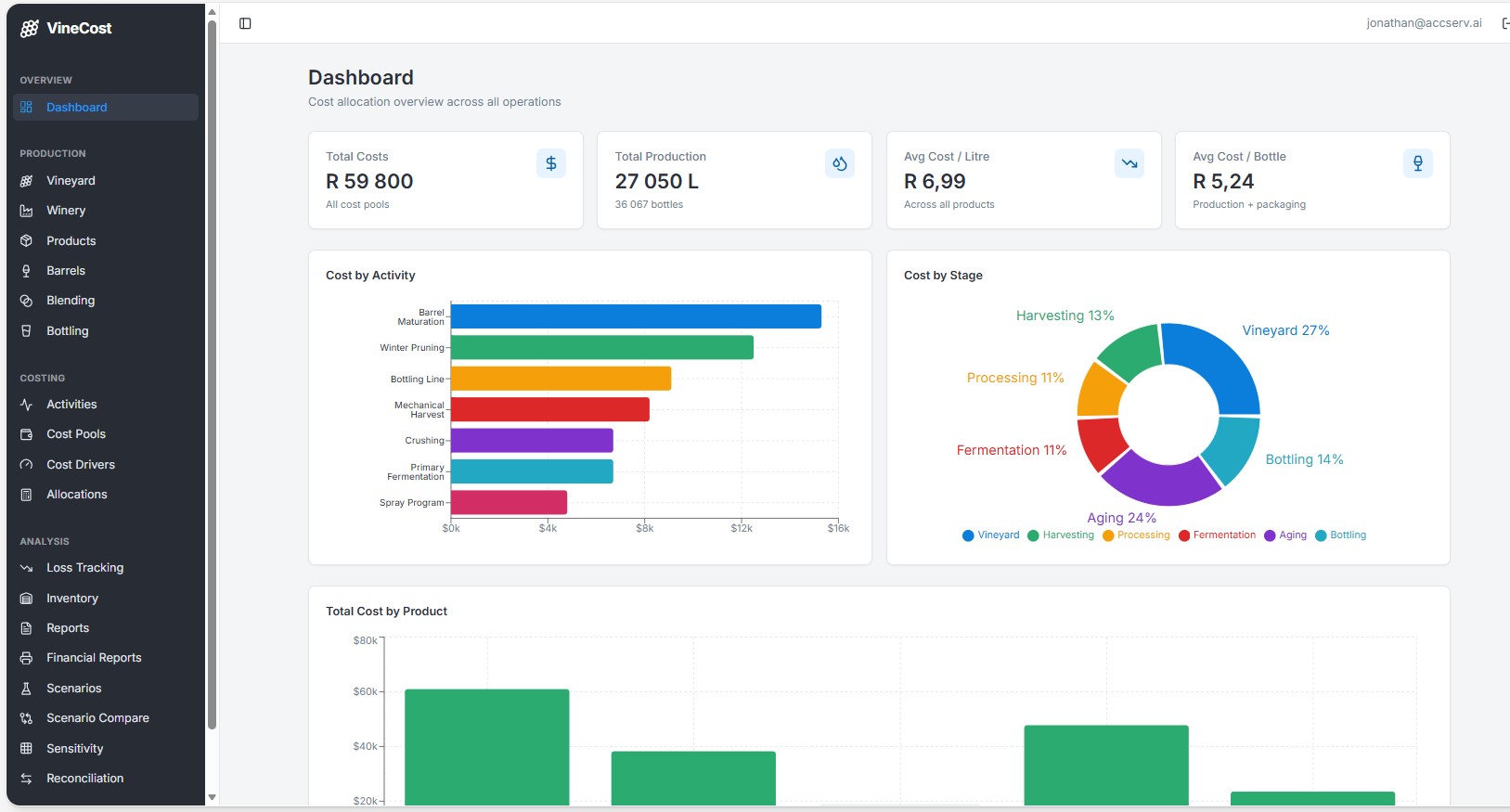The width and height of the screenshot is (1510, 812).
Task: Open the Barrels page
Action: click(x=106, y=271)
